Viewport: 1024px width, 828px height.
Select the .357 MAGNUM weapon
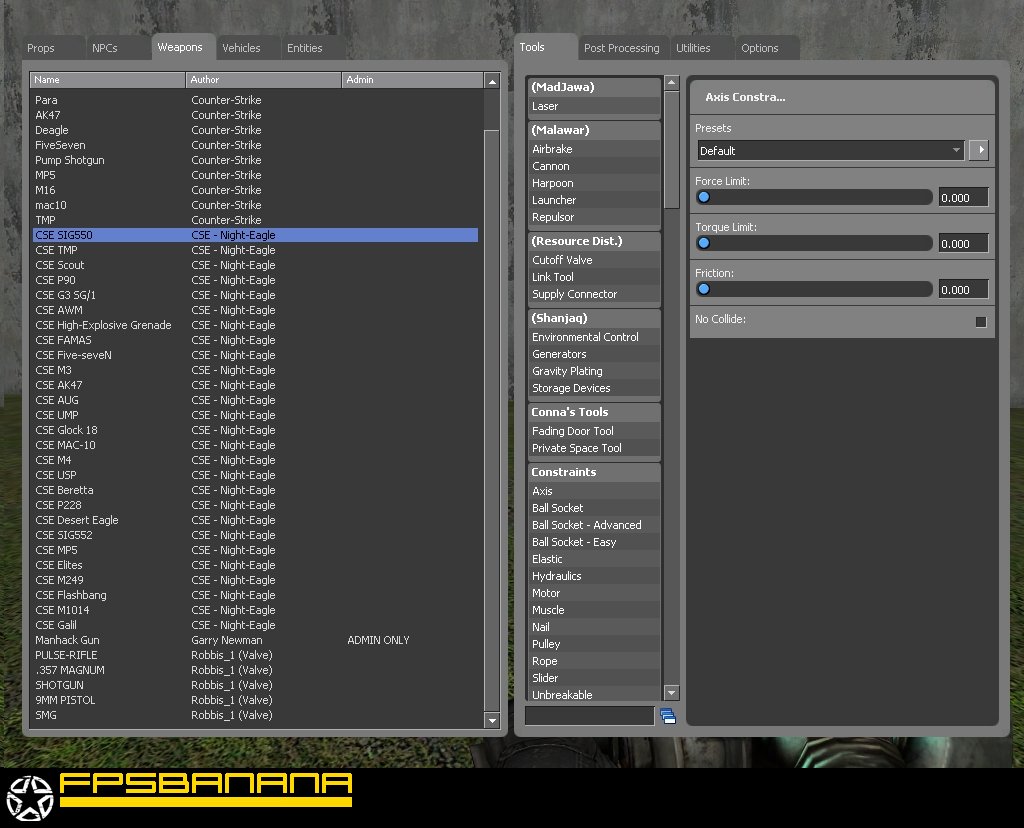pos(255,670)
